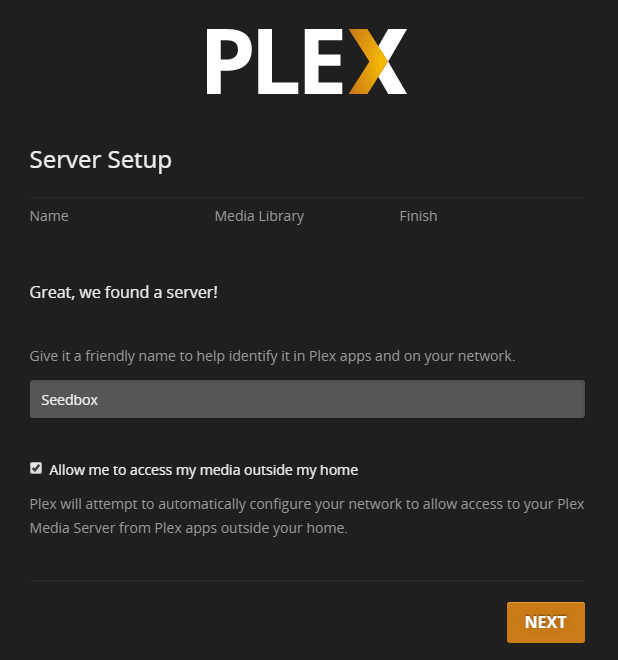This screenshot has width=618, height=660.
Task: Jump to the Finish step
Action: pyautogui.click(x=418, y=216)
